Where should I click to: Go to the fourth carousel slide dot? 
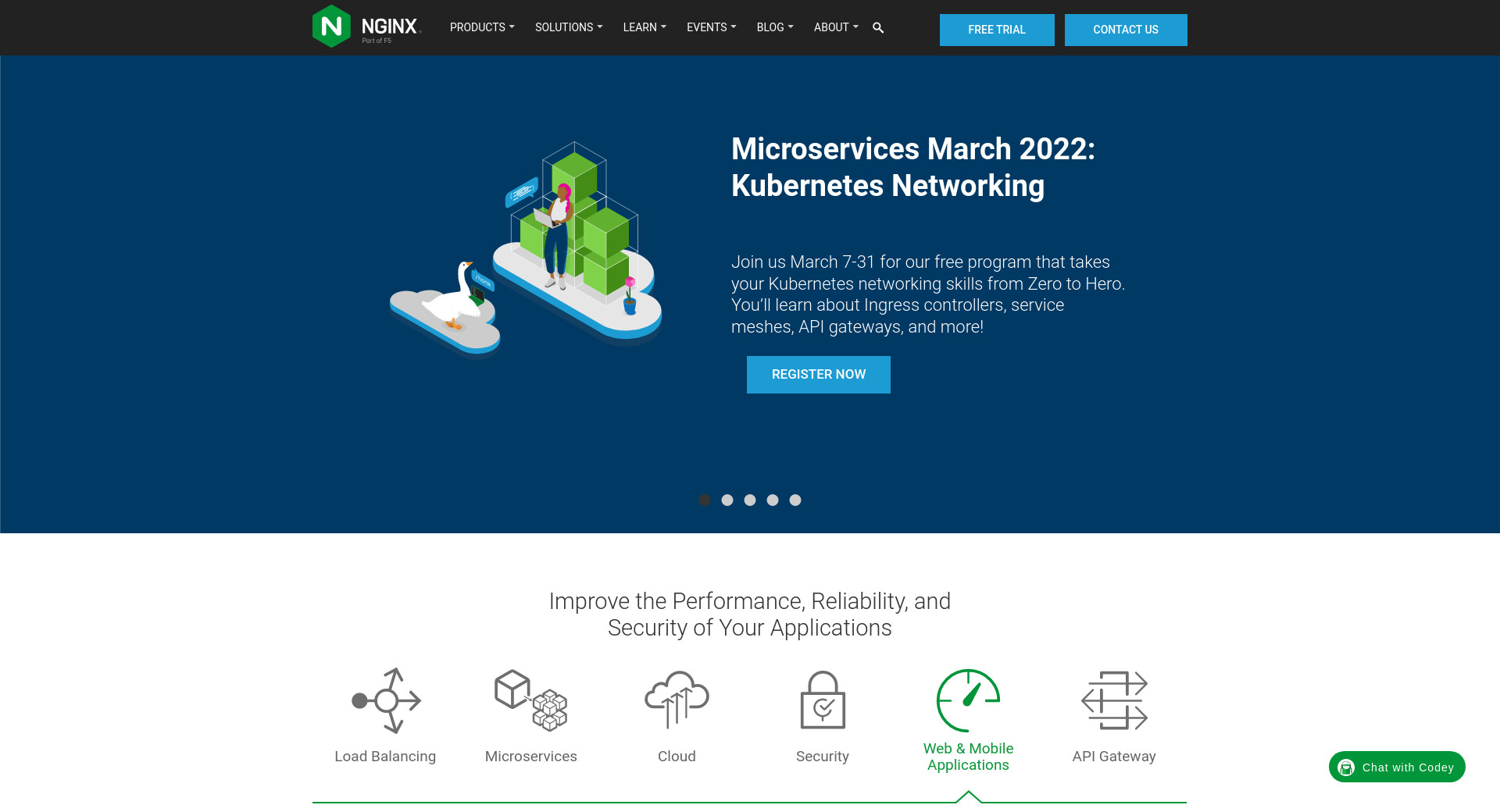(x=773, y=500)
